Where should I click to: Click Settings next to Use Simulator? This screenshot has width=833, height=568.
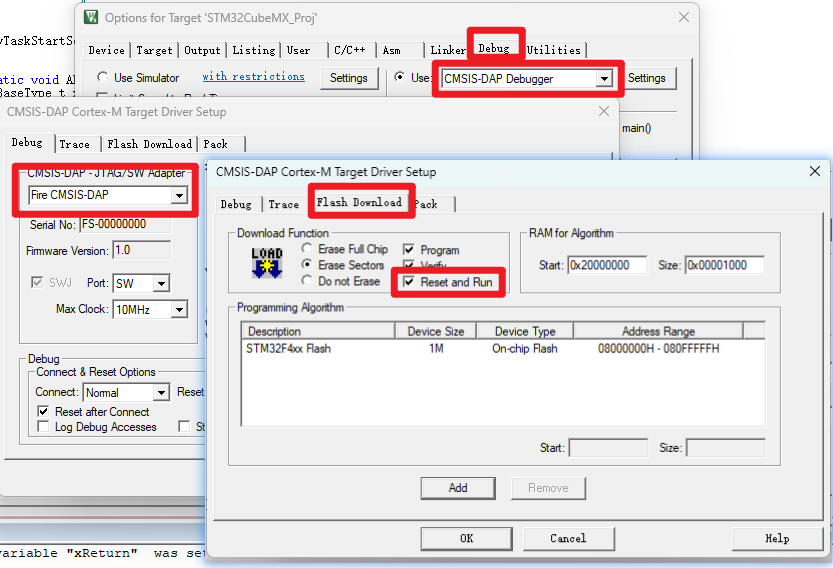click(348, 78)
